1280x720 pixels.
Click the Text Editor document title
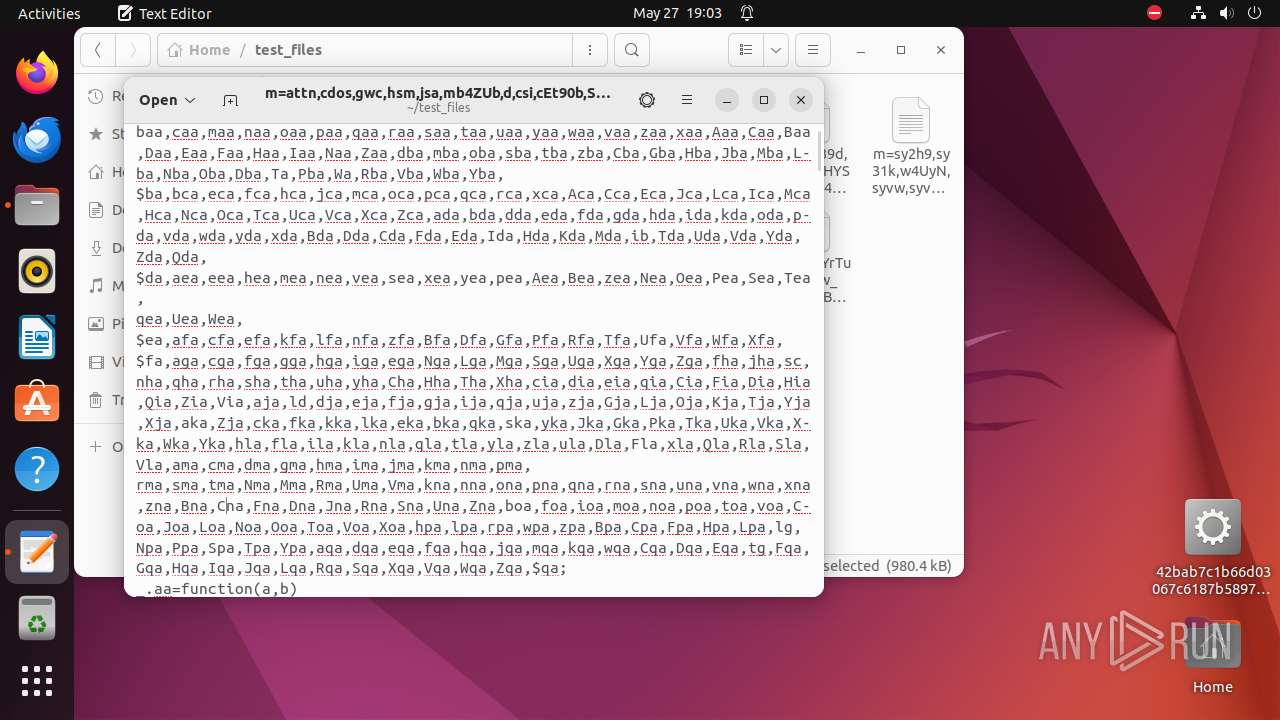click(438, 93)
